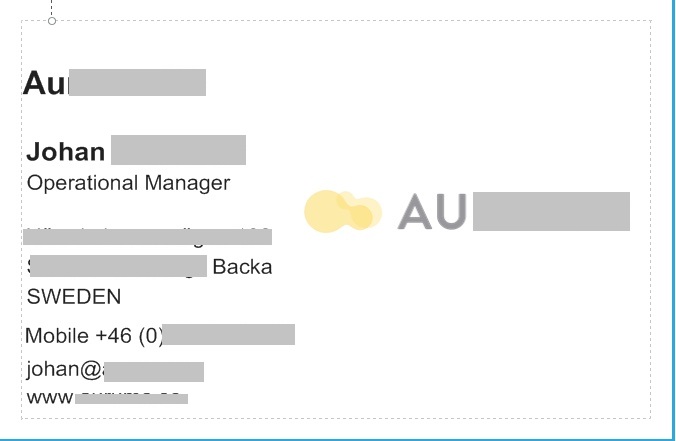
Task: Click the blue page border along the bottom
Action: [336, 439]
